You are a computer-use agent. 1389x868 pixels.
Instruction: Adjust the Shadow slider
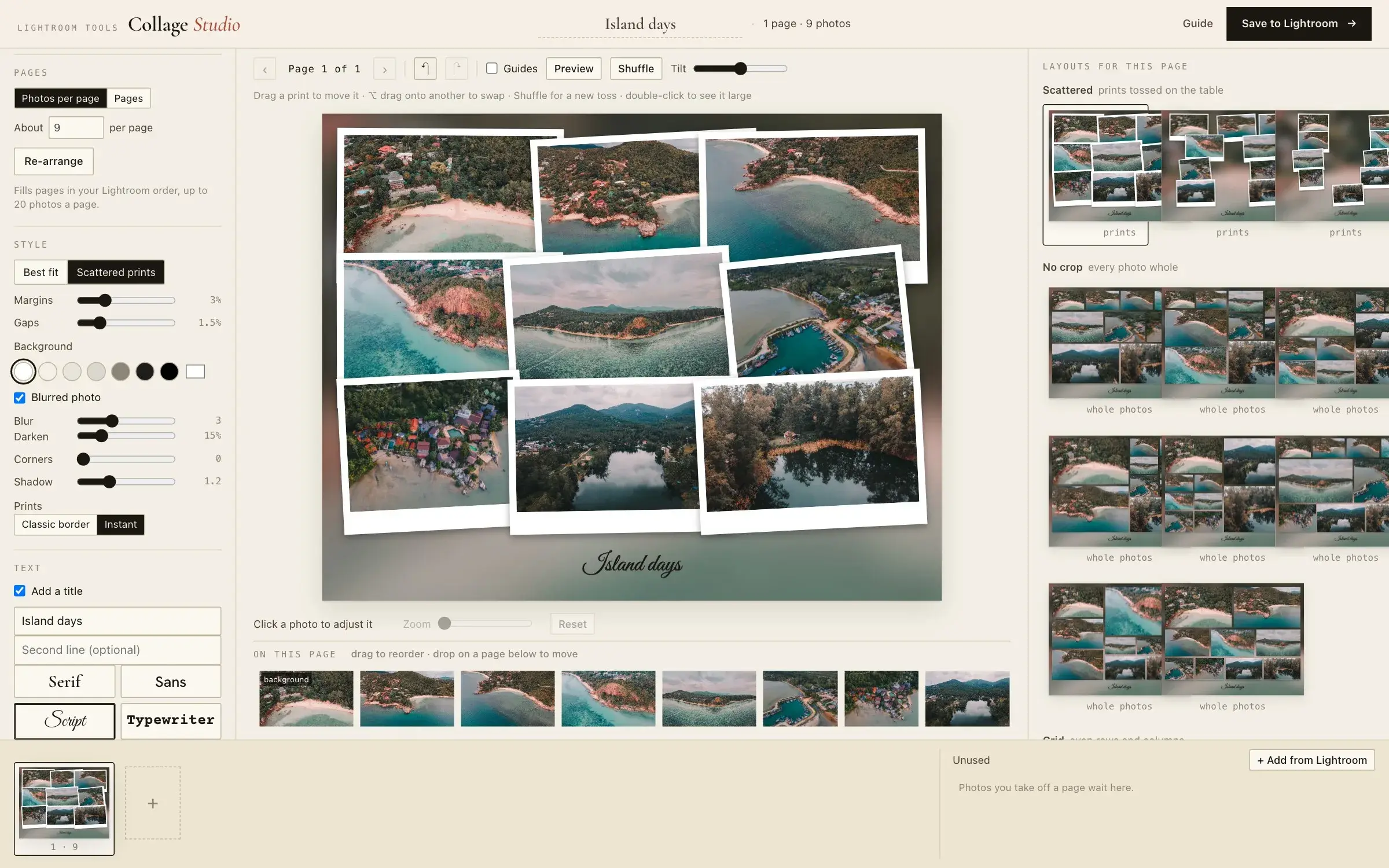point(126,481)
